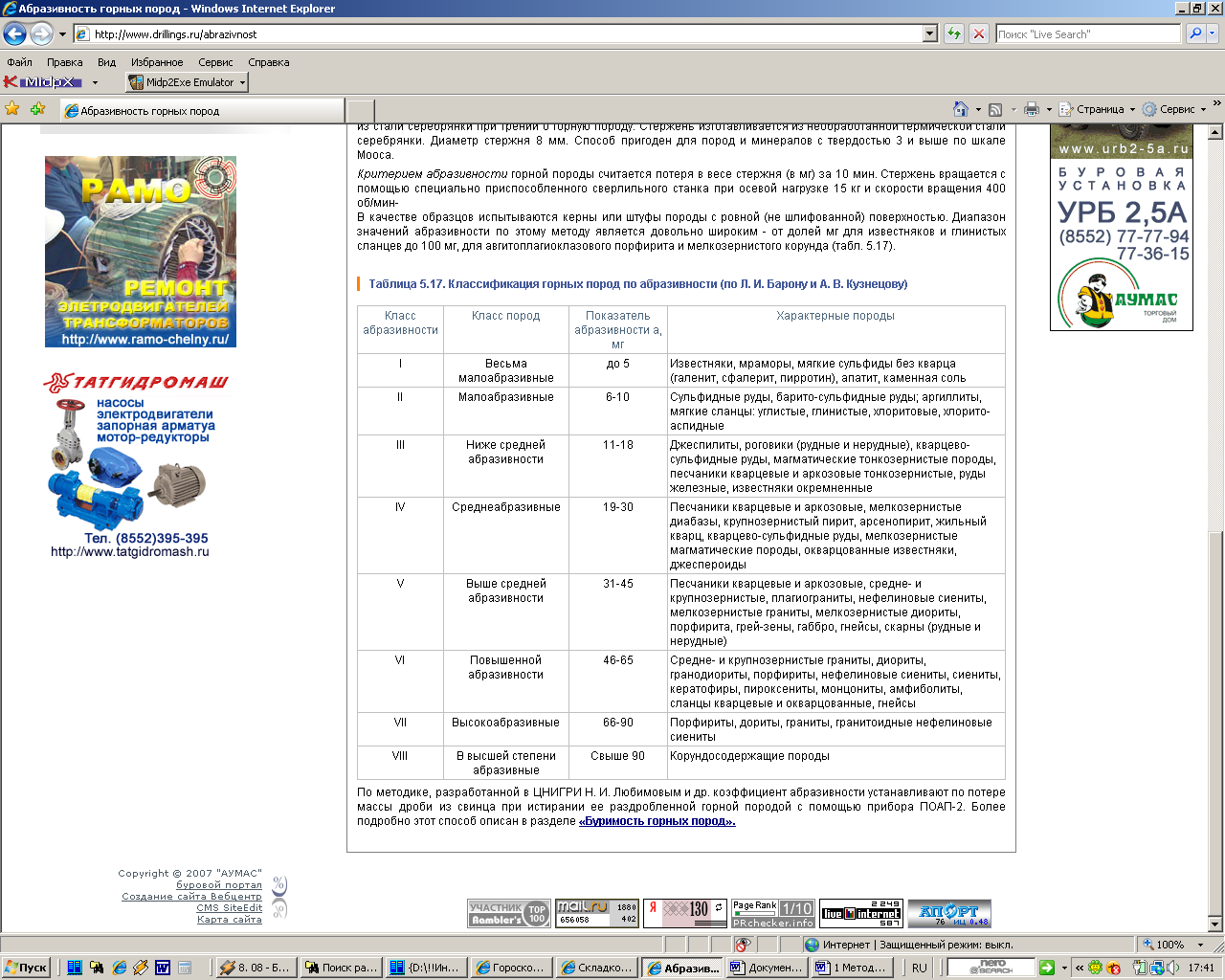Click the Апорт rating badge
The height and width of the screenshot is (980, 1225).
point(949,914)
